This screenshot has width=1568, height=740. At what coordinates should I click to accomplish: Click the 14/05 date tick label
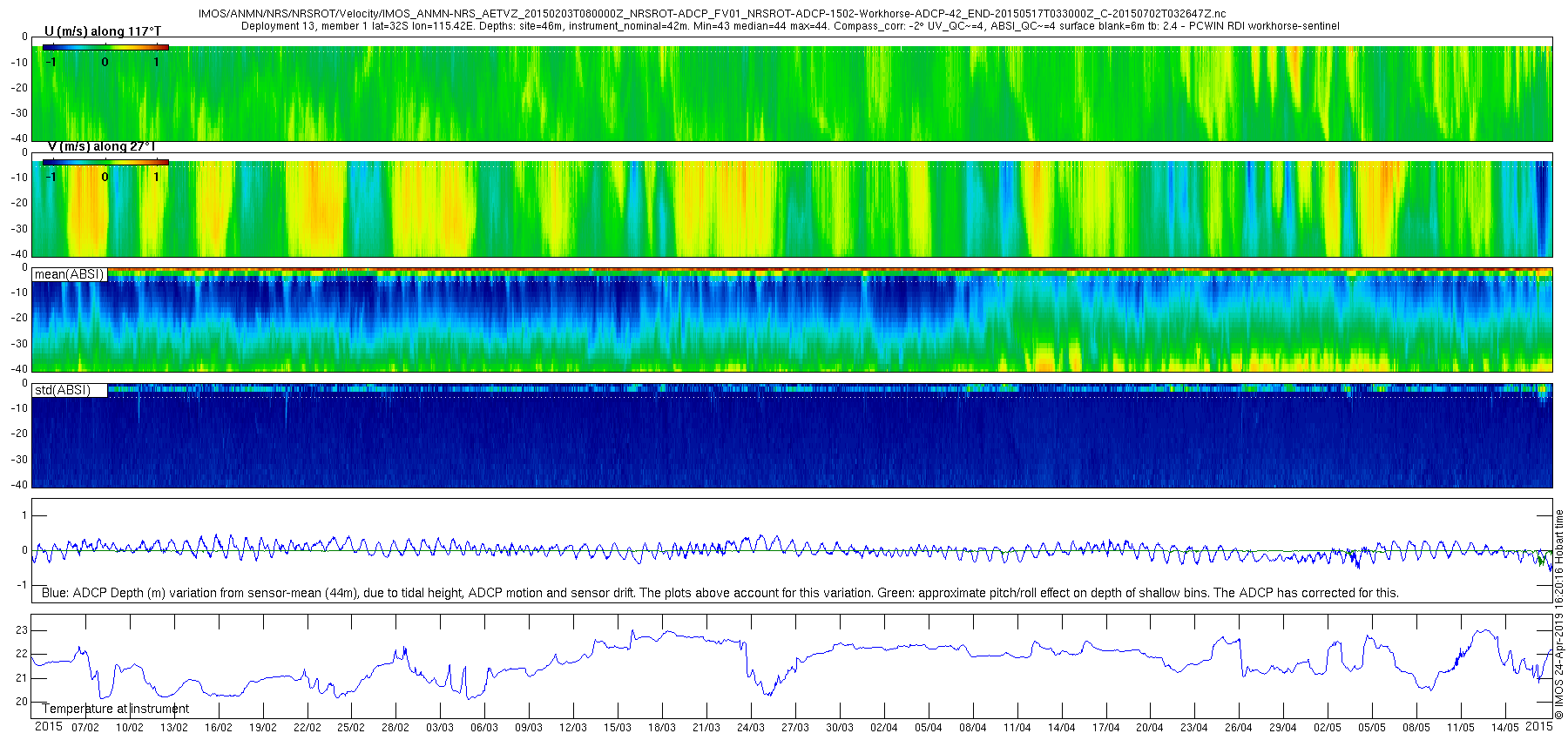point(1505,728)
